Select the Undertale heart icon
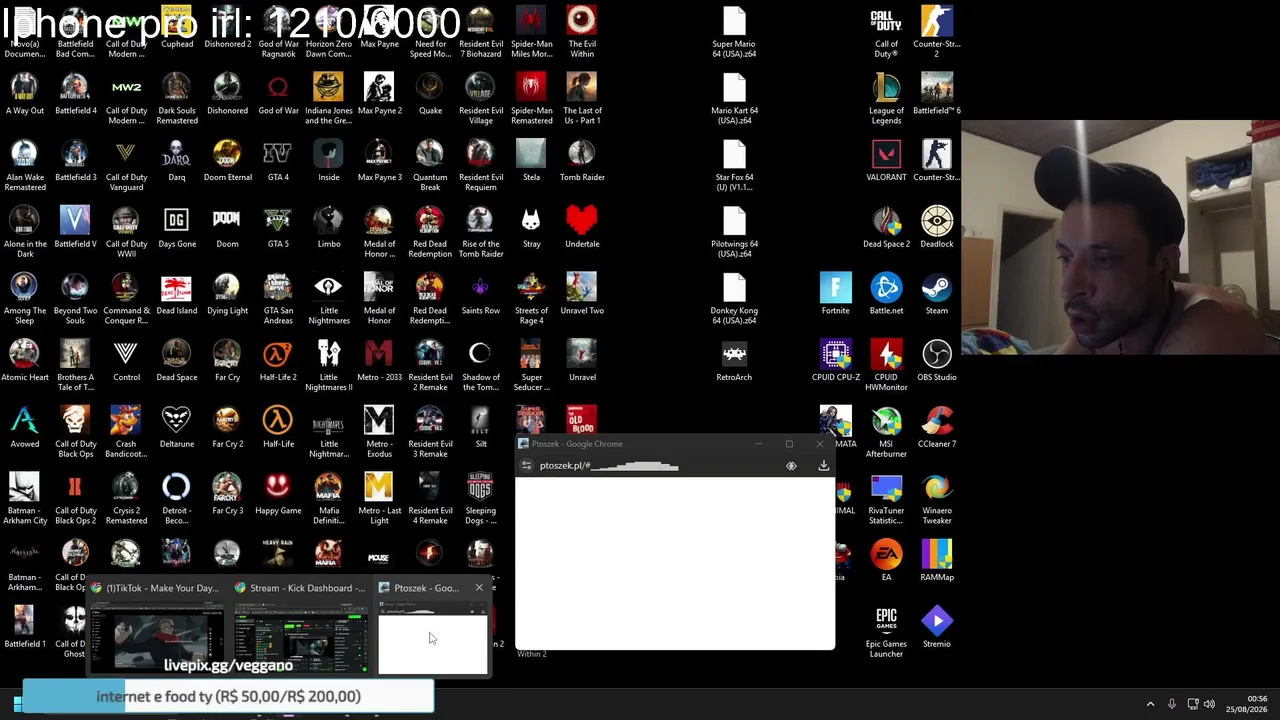Screen dimensions: 1280x720 582,227
